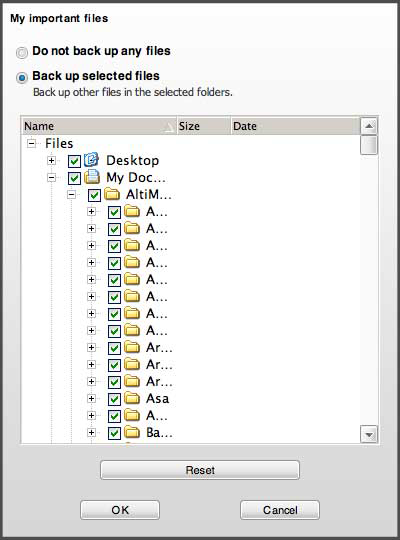Viewport: 400px width, 540px height.
Task: Uncheck the My Doc... checkbox
Action: pos(74,178)
